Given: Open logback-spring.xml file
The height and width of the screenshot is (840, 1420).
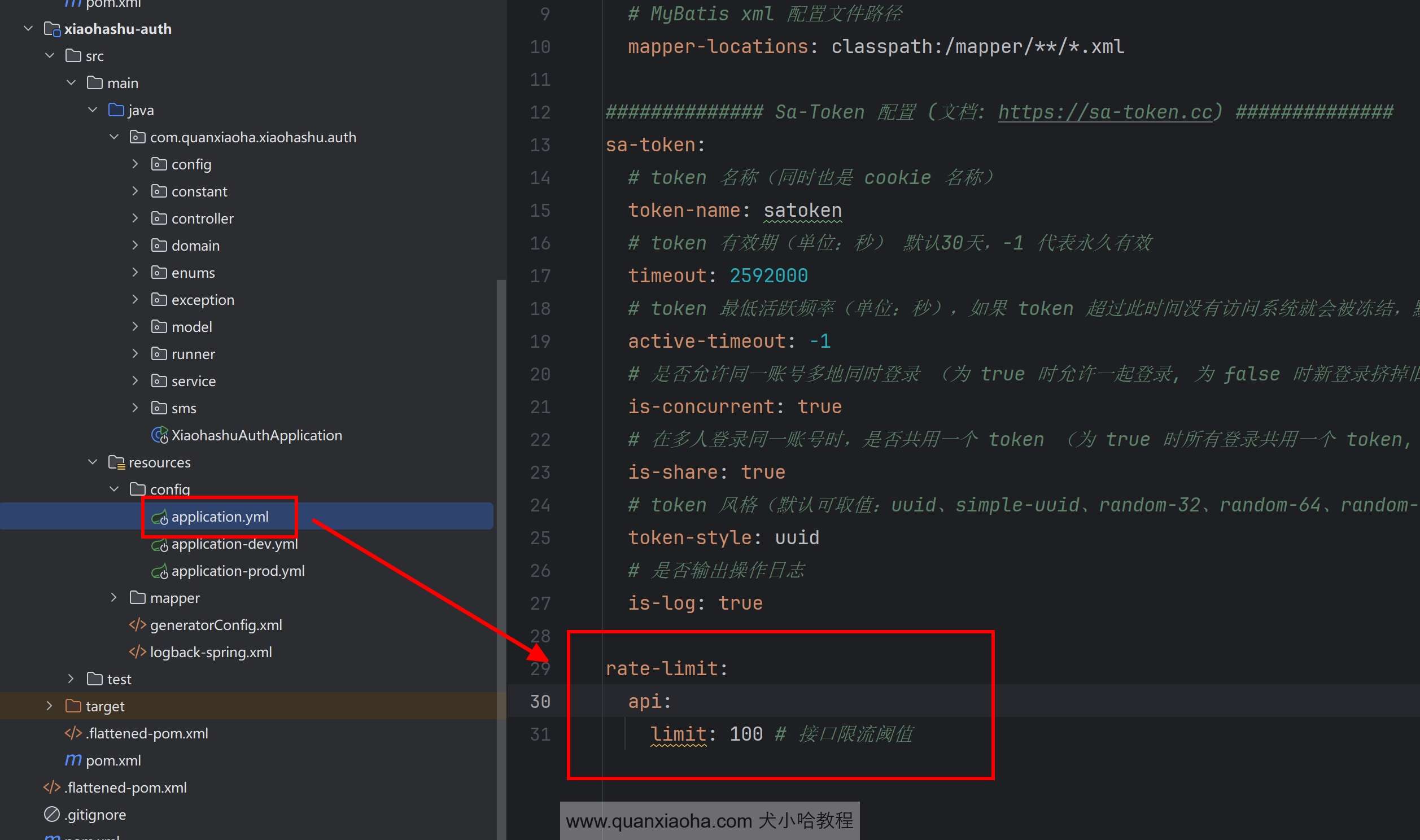Looking at the screenshot, I should (211, 652).
